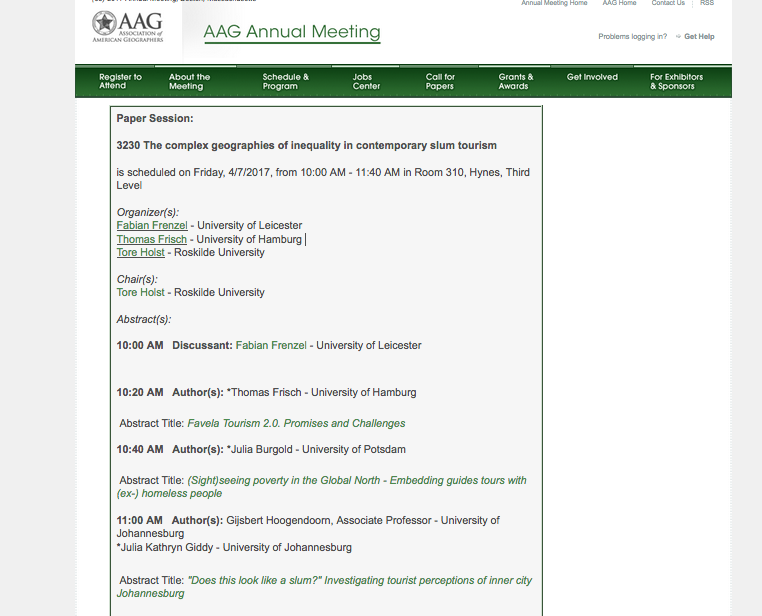The image size is (762, 616).
Task: Open abstract (Sight)seeing poverty in Global North
Action: (x=321, y=487)
